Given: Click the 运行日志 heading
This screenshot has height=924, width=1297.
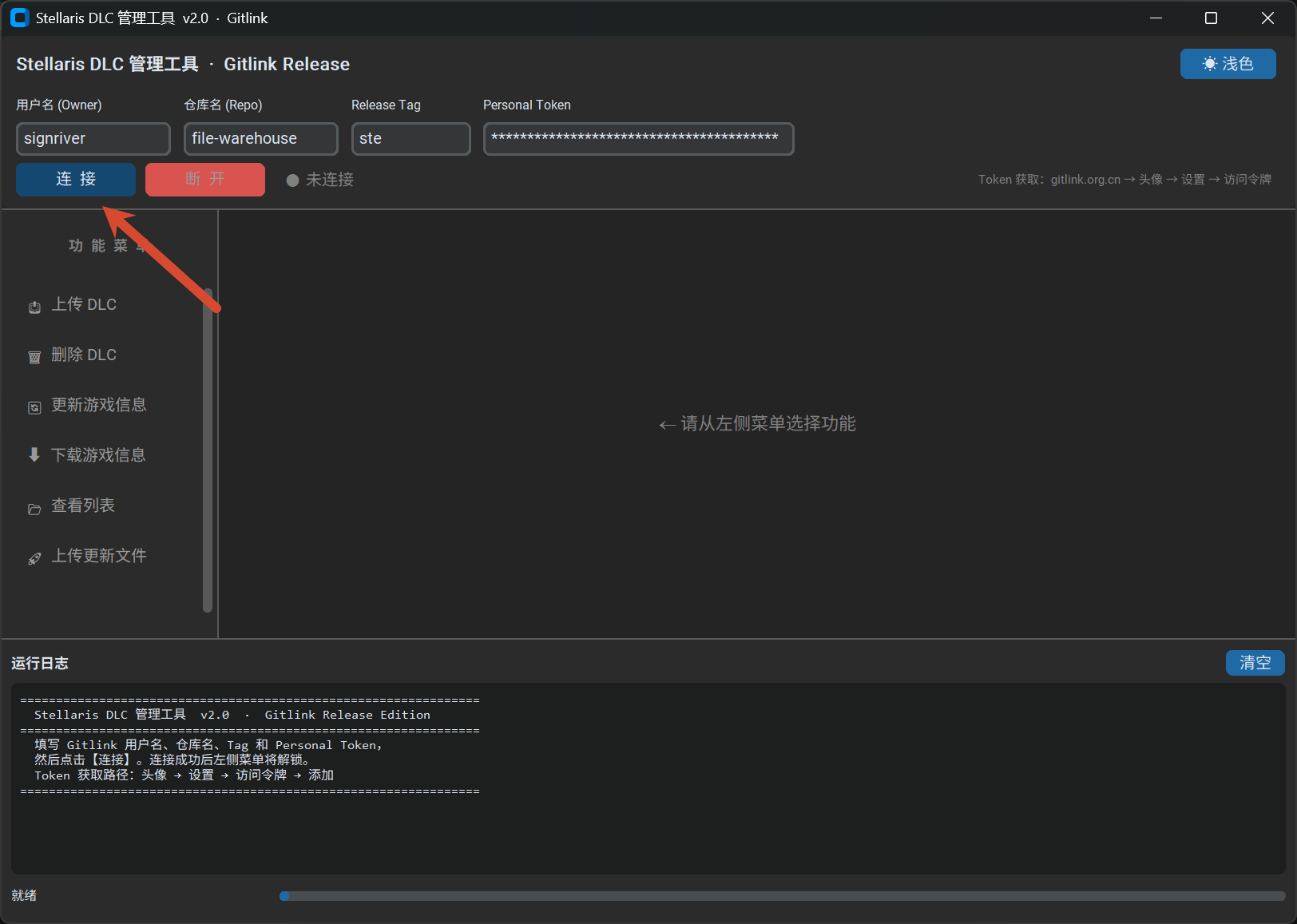Looking at the screenshot, I should click(40, 663).
